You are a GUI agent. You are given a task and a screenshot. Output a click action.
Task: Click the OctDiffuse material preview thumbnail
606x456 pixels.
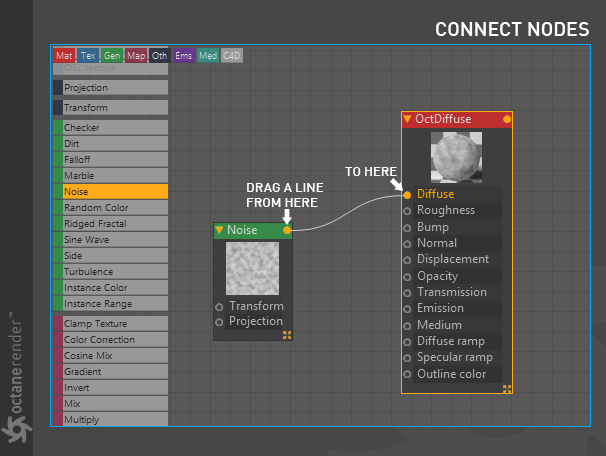pos(456,157)
